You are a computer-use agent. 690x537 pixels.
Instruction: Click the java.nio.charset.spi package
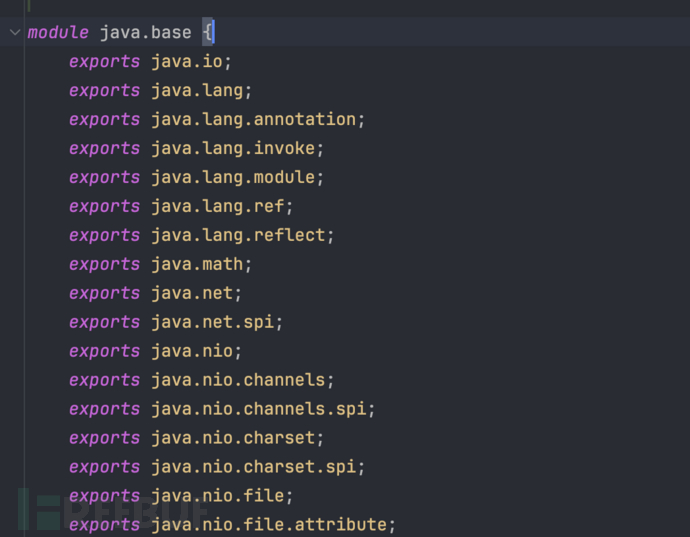[257, 468]
